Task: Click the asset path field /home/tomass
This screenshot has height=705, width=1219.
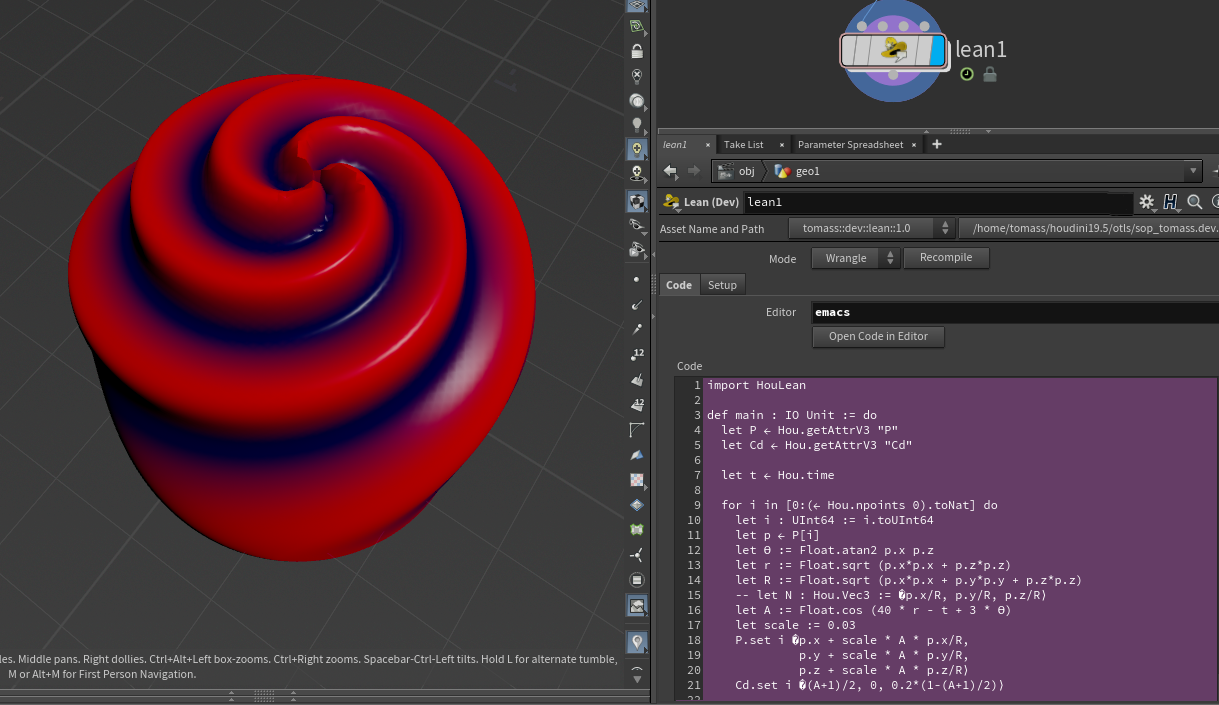Action: (x=1088, y=228)
